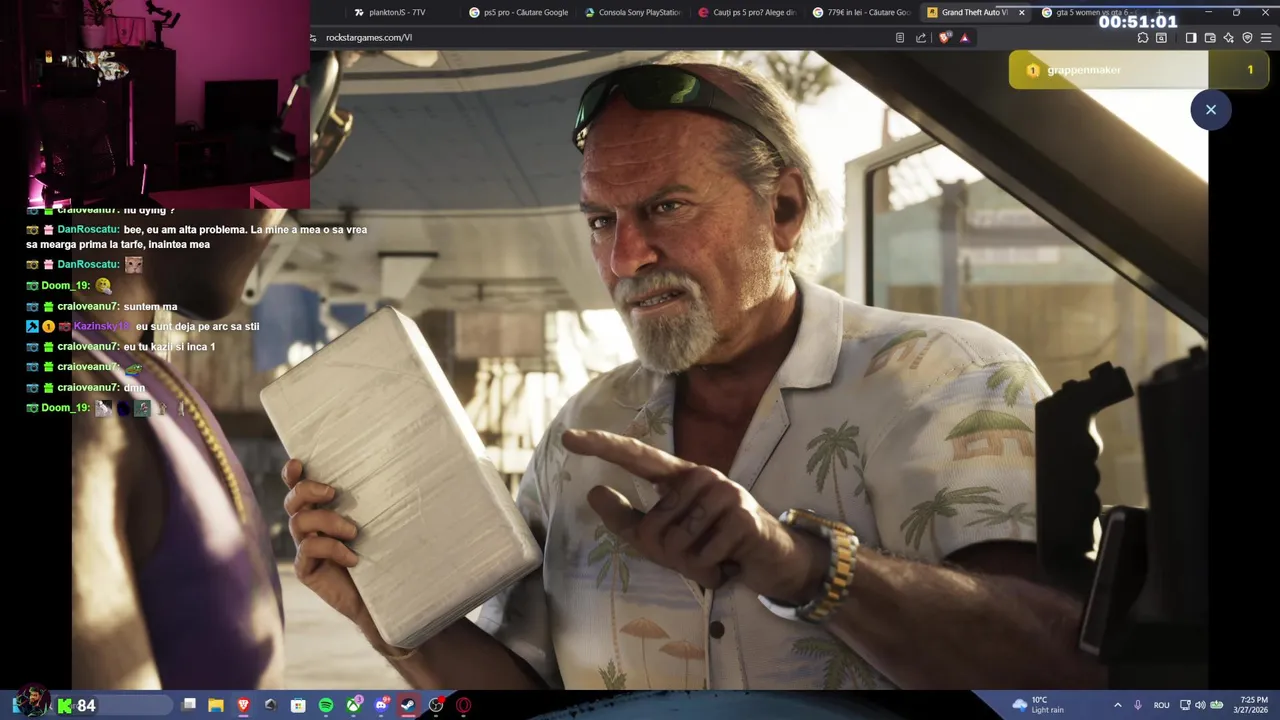
Task: Click Kazinsky's chat username
Action: pyautogui.click(x=102, y=326)
